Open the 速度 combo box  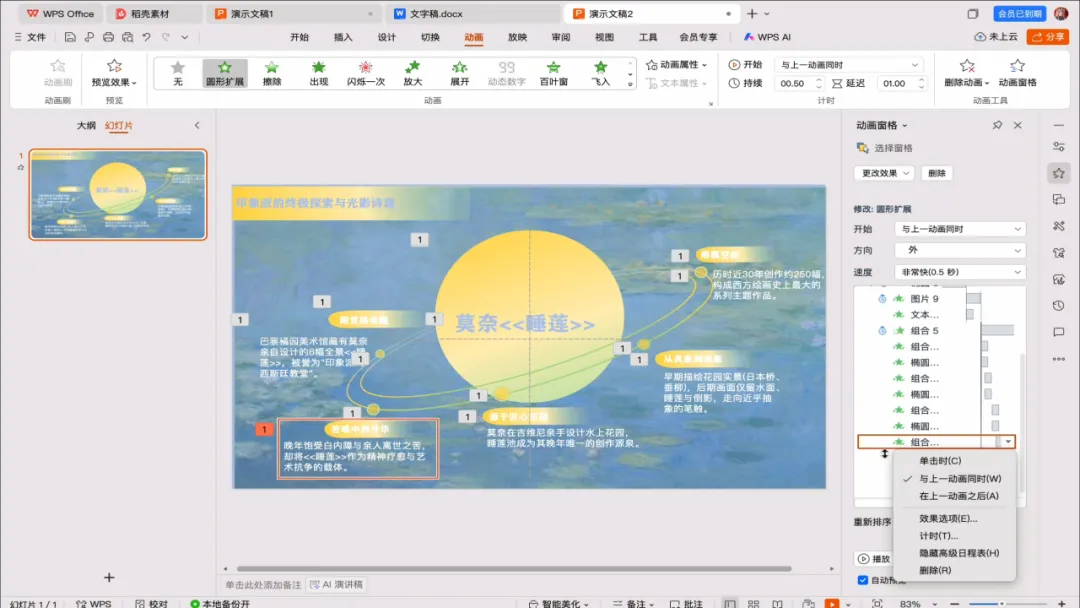959,272
